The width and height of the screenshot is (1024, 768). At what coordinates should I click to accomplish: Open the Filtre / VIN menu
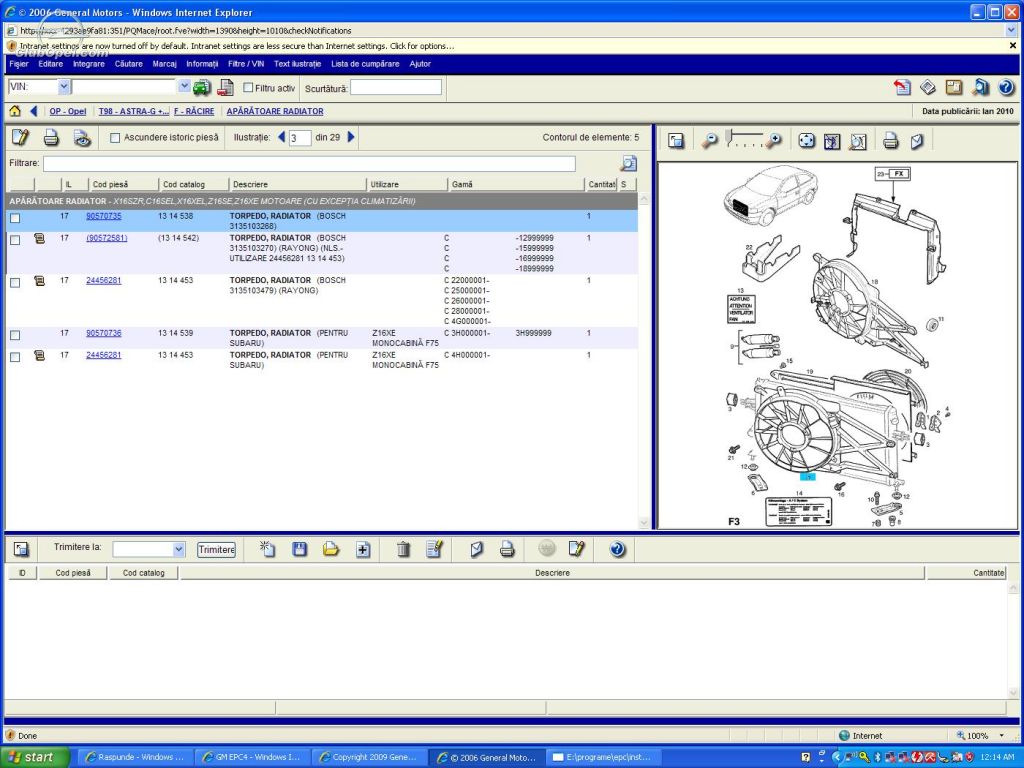(x=246, y=64)
